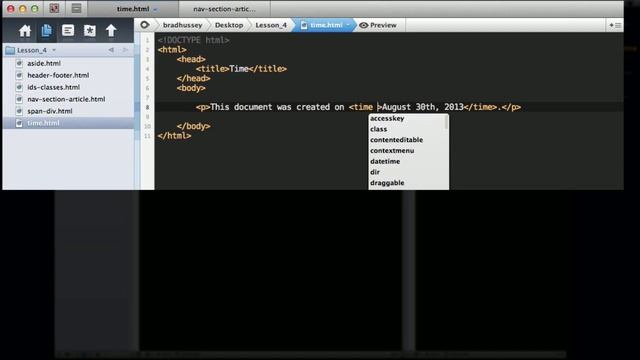Image resolution: width=640 pixels, height=360 pixels.
Task: Open the Home view in sidebar
Action: [25, 31]
